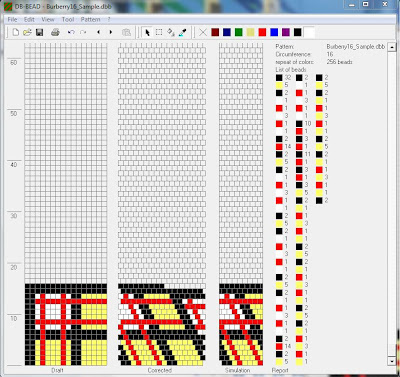Undo the last action

click(x=71, y=32)
